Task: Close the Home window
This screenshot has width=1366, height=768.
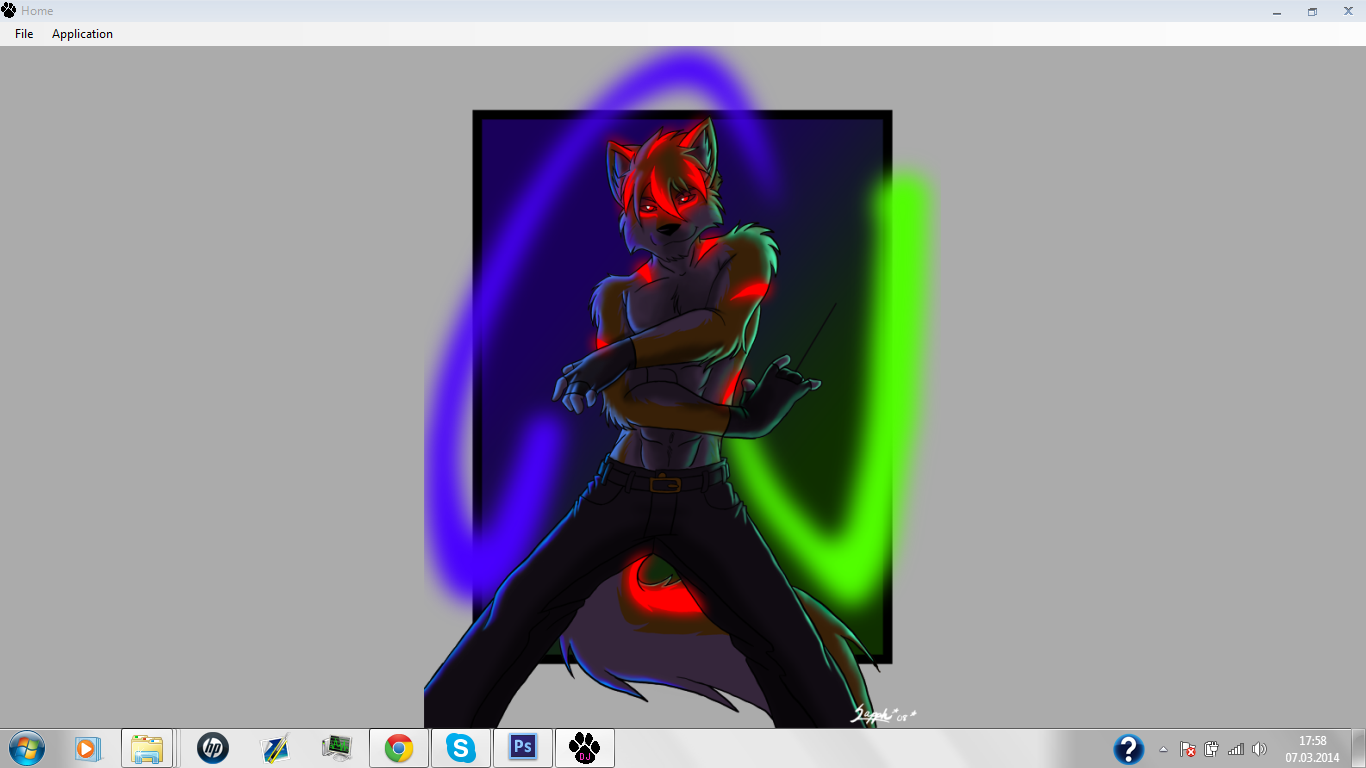Action: click(x=1348, y=11)
